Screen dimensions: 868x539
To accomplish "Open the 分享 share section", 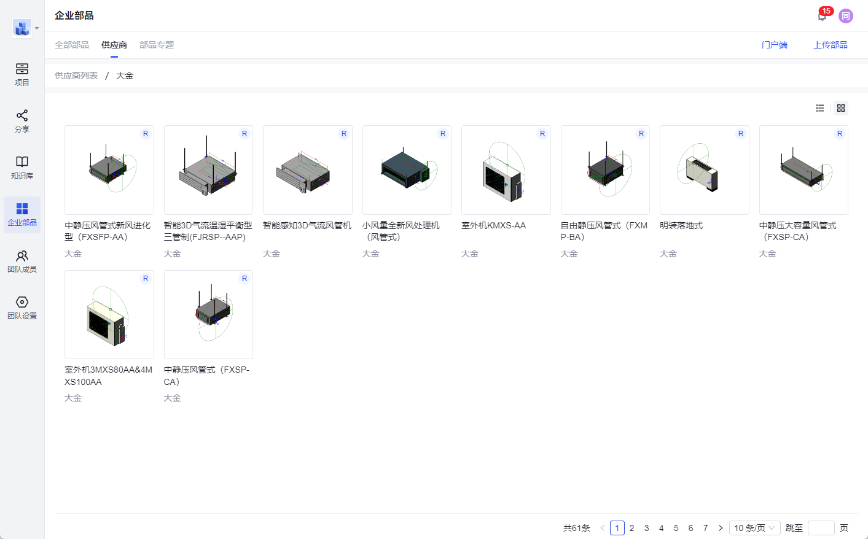I will point(22,121).
